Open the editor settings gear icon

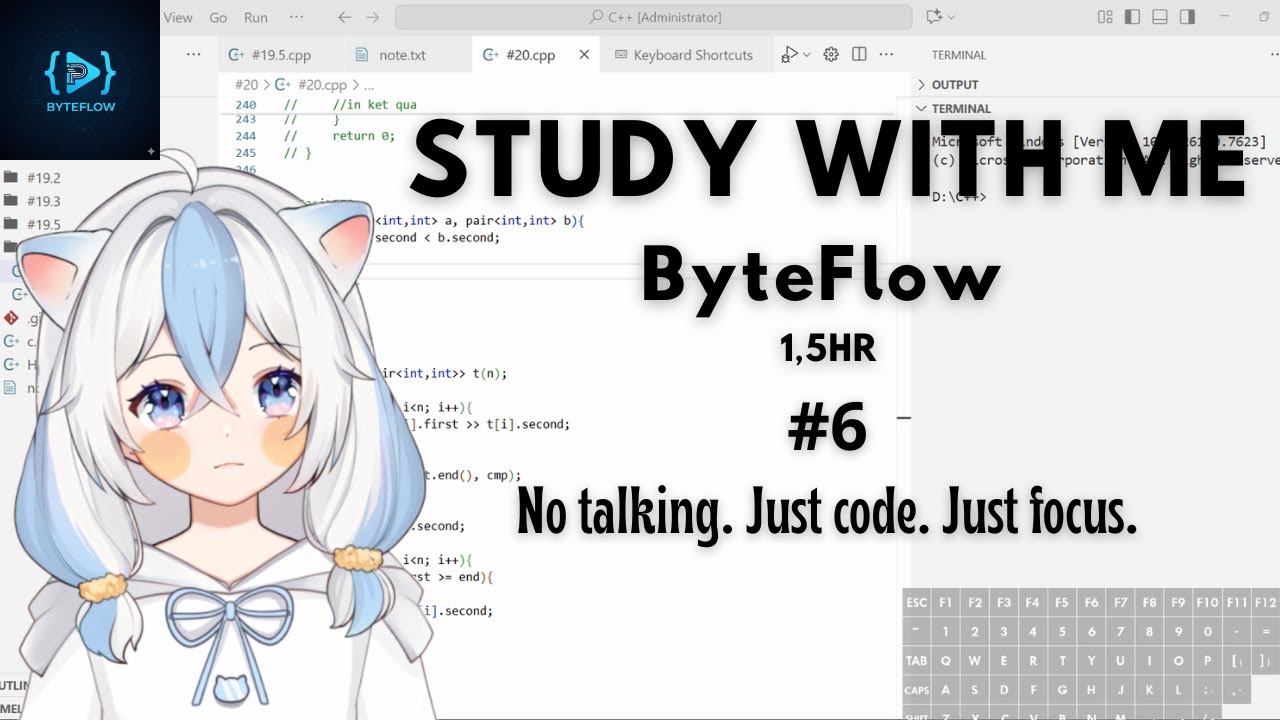click(831, 55)
